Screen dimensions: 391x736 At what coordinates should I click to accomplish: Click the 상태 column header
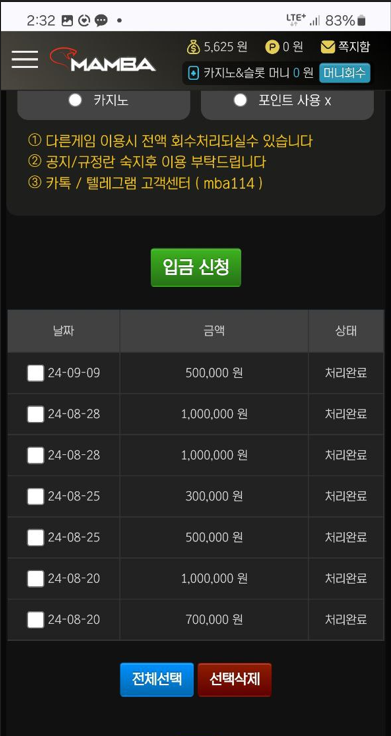point(346,331)
